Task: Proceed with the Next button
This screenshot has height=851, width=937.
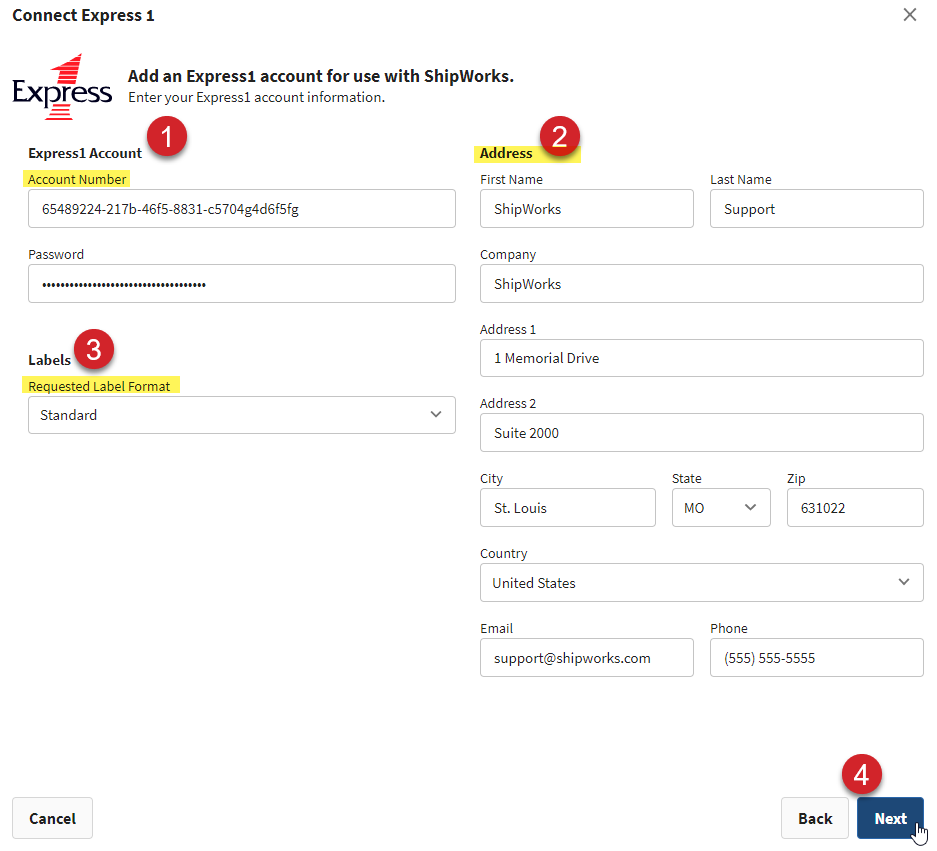Action: 890,818
